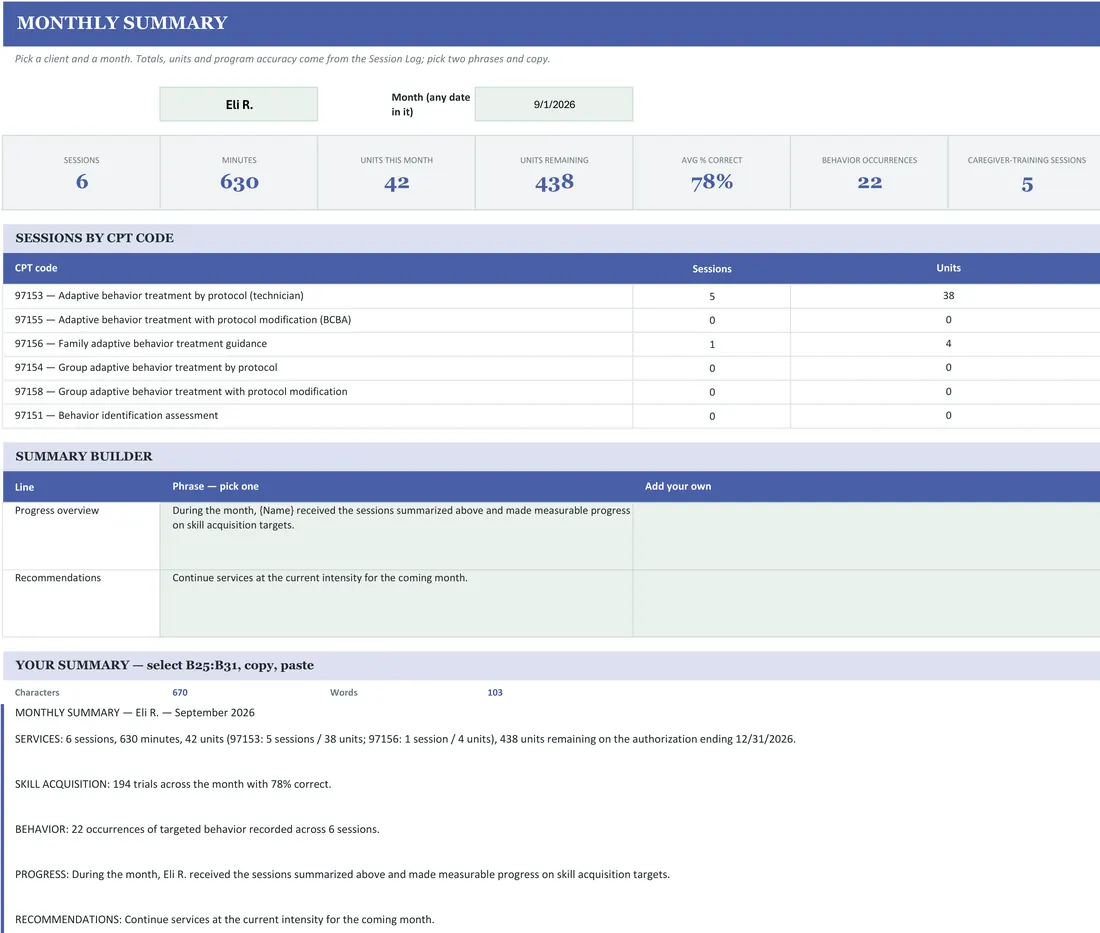Click the Units This Month value 42

click(396, 183)
